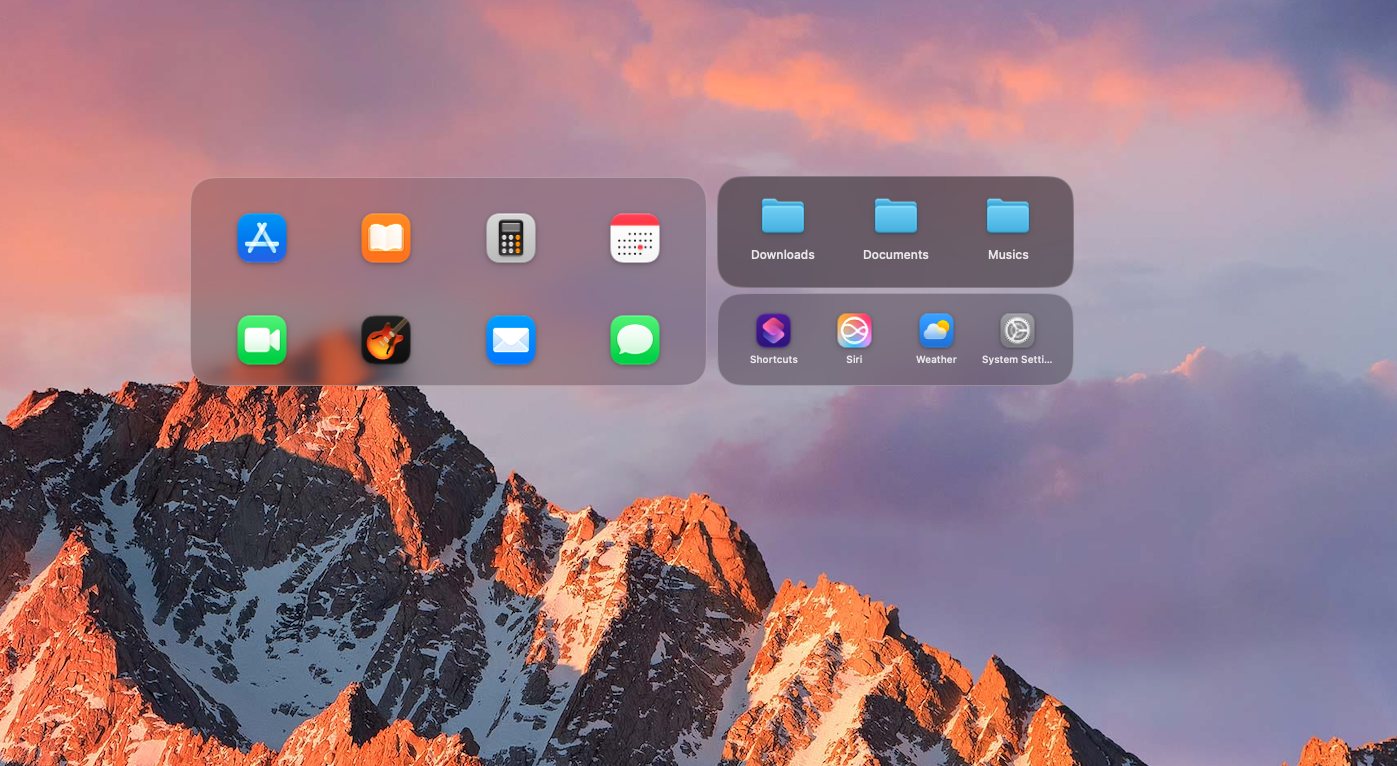The height and width of the screenshot is (766, 1397).
Task: Click the "Musics" label text
Action: coord(1008,255)
